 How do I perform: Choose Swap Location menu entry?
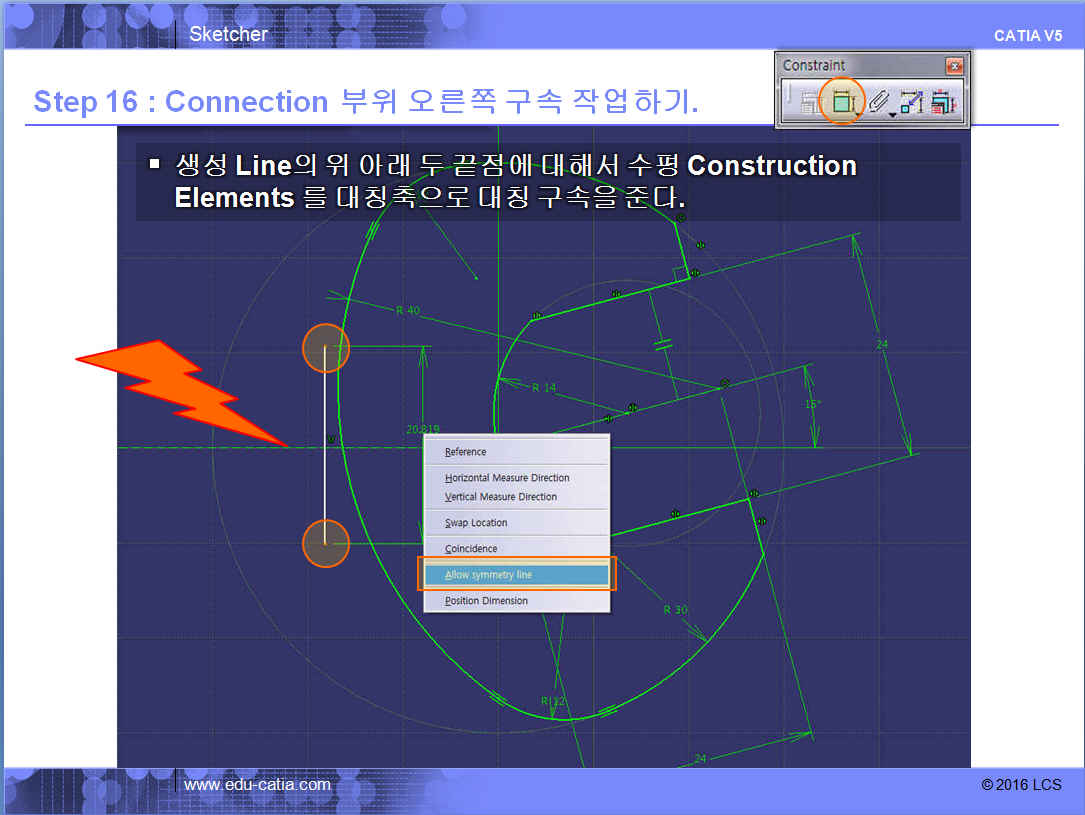476,523
